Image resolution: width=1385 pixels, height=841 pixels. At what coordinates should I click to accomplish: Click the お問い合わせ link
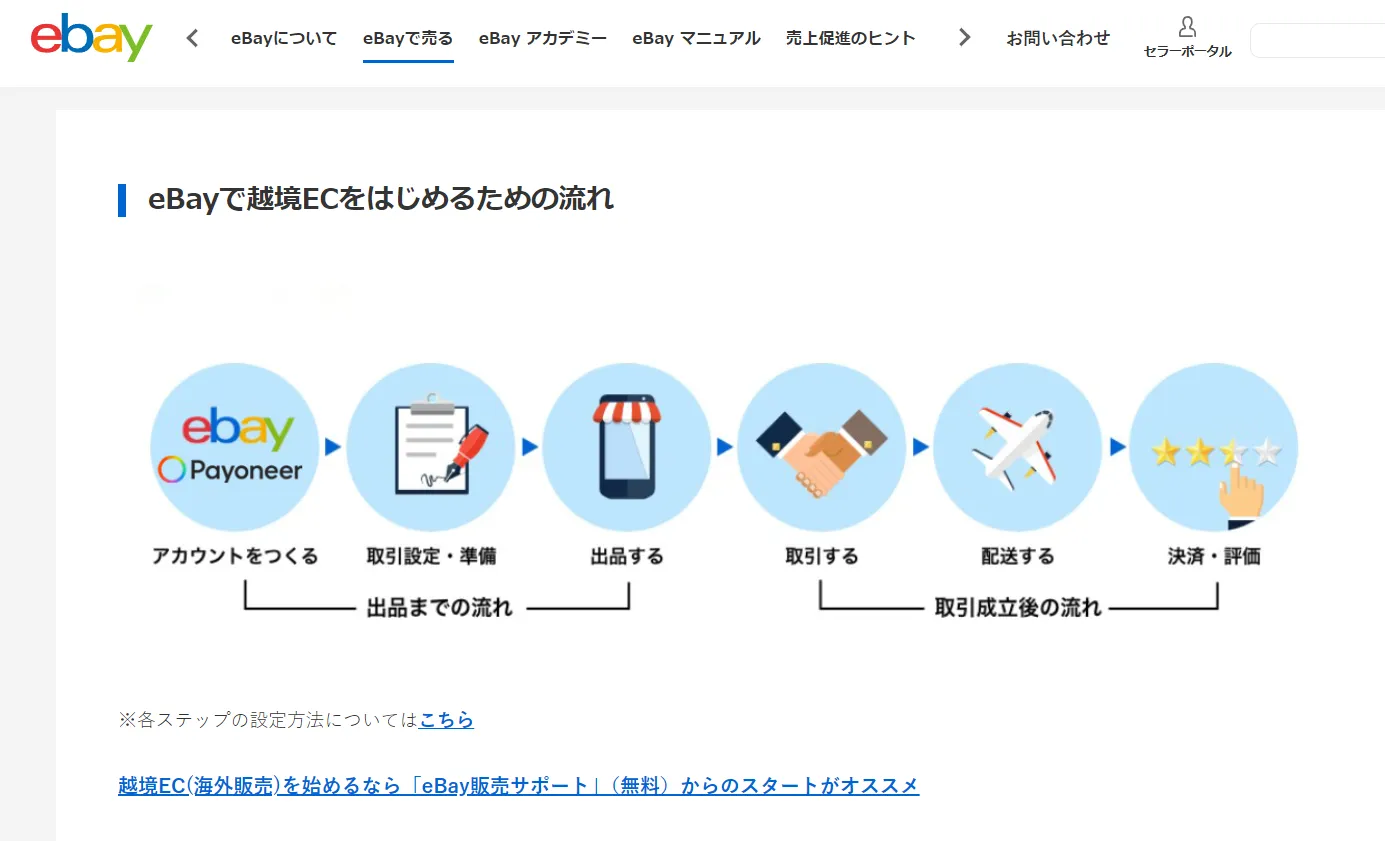click(x=1058, y=39)
